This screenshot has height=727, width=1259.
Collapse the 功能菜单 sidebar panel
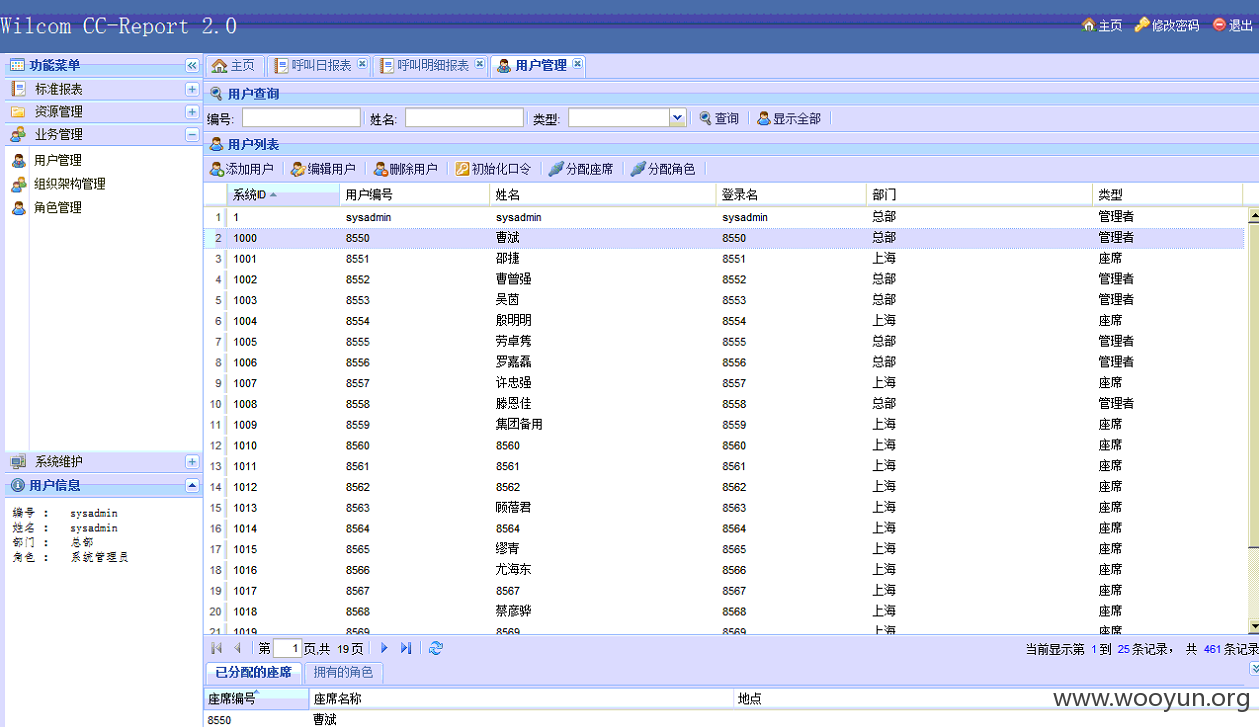pos(192,65)
